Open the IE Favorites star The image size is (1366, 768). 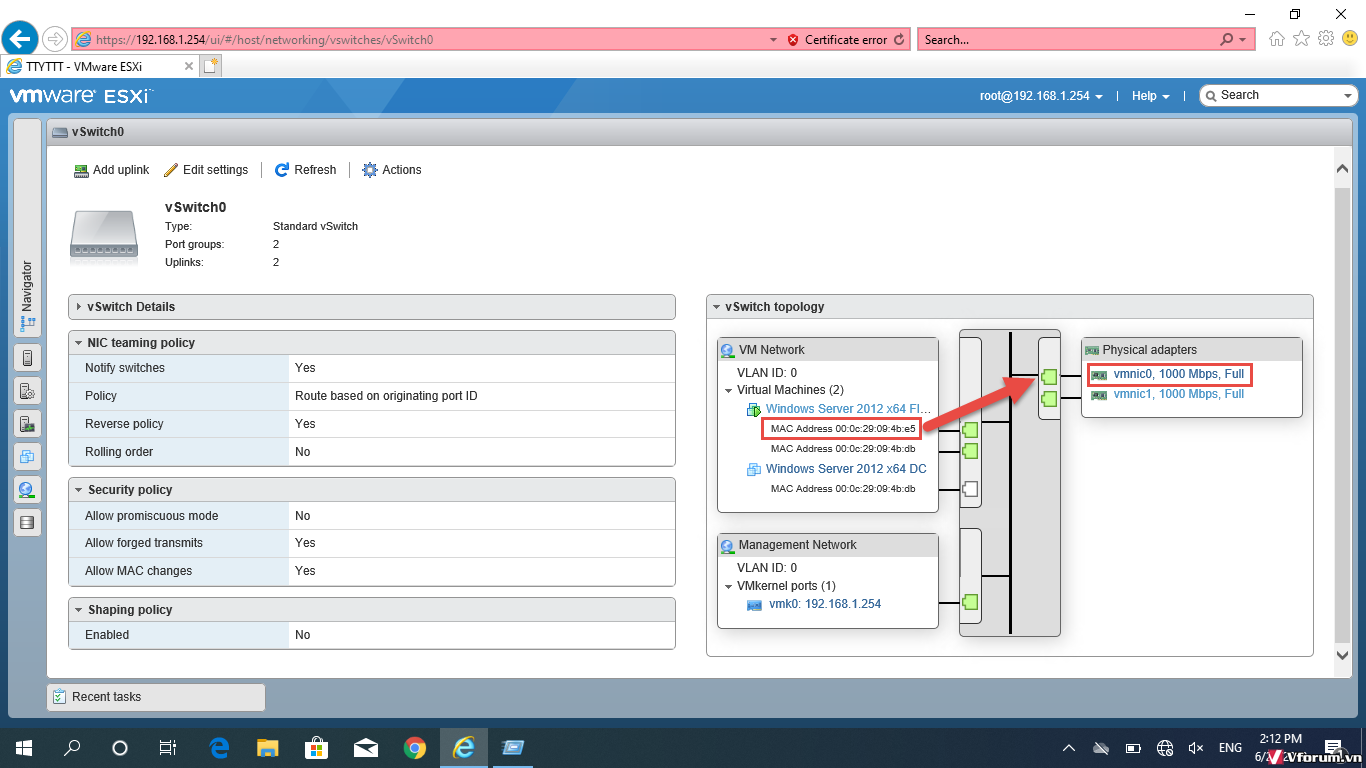coord(1301,39)
